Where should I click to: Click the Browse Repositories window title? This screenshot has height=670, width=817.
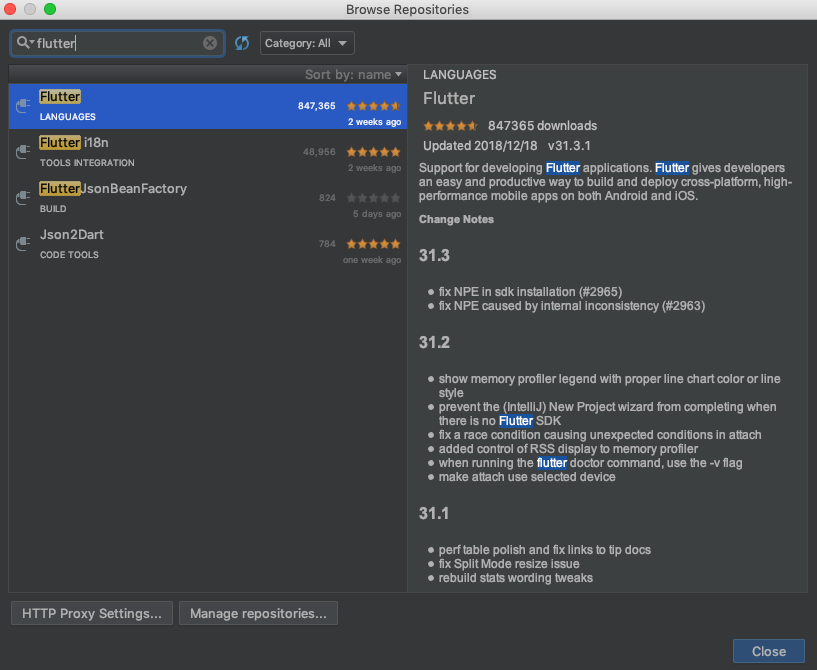tap(407, 9)
